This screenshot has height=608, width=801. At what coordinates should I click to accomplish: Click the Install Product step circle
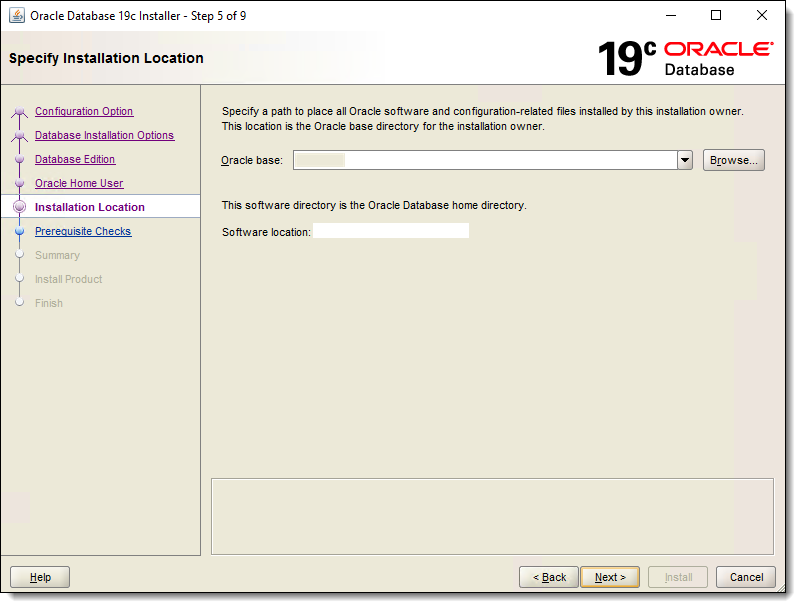tap(20, 279)
